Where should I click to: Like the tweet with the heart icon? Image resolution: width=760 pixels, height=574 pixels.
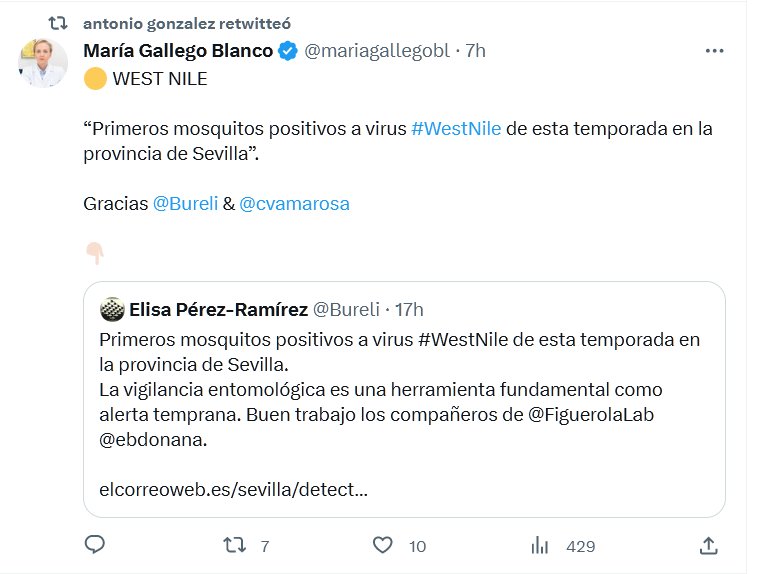click(x=382, y=545)
